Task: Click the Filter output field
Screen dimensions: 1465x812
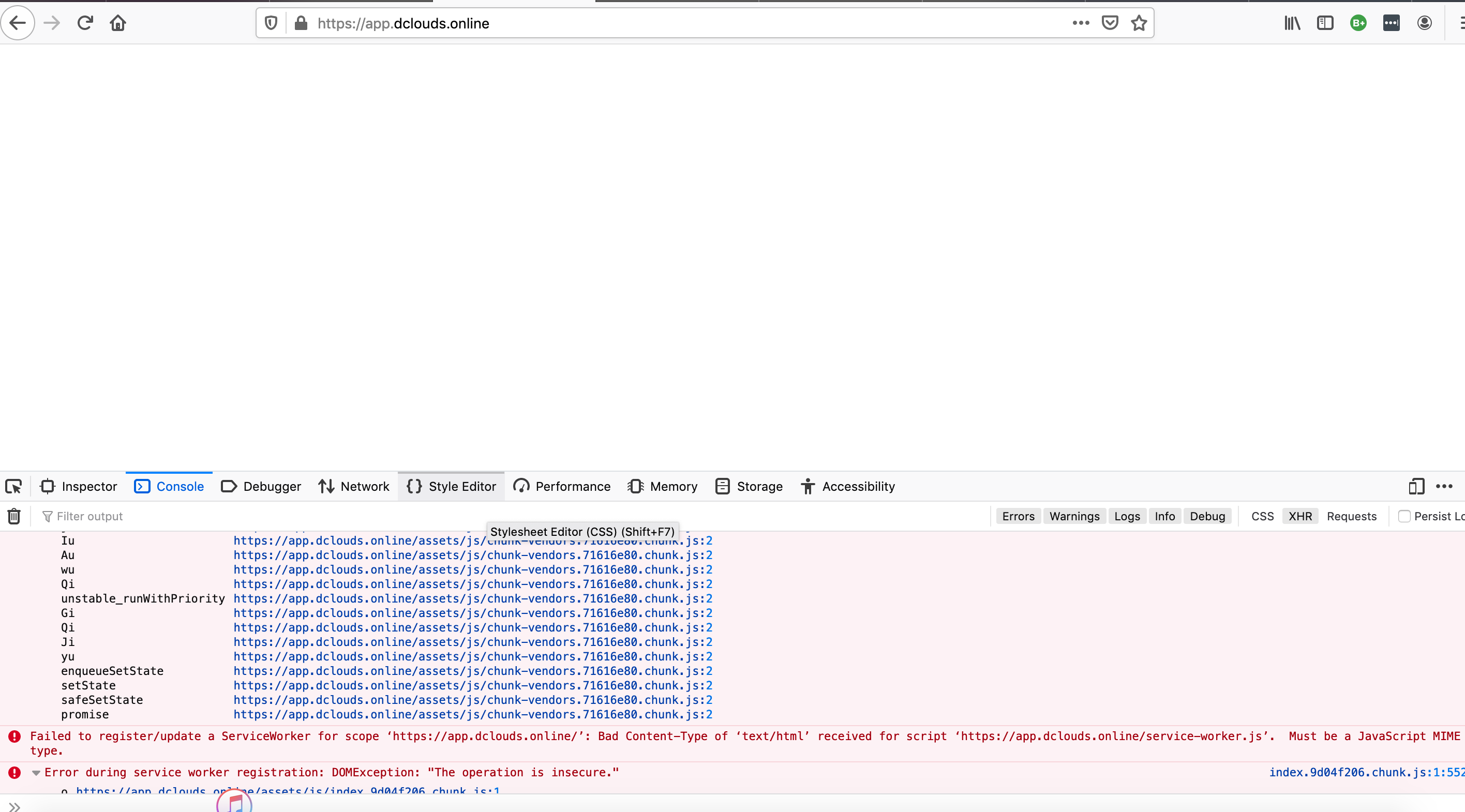Action: 228,516
